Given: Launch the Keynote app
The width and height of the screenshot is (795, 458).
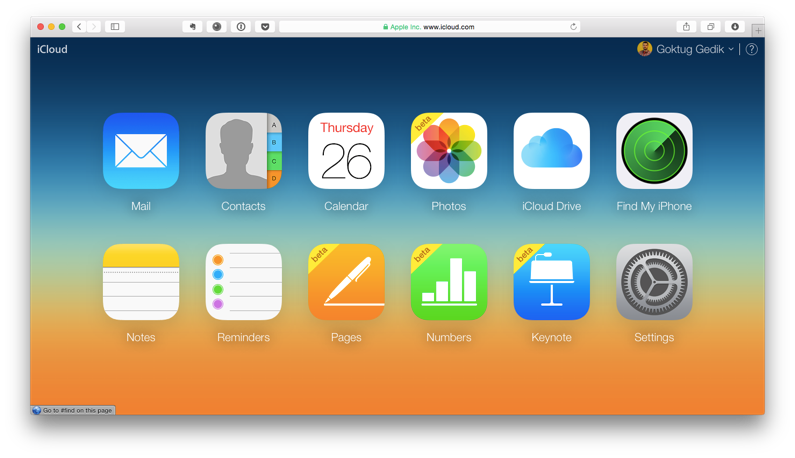Looking at the screenshot, I should click(551, 282).
